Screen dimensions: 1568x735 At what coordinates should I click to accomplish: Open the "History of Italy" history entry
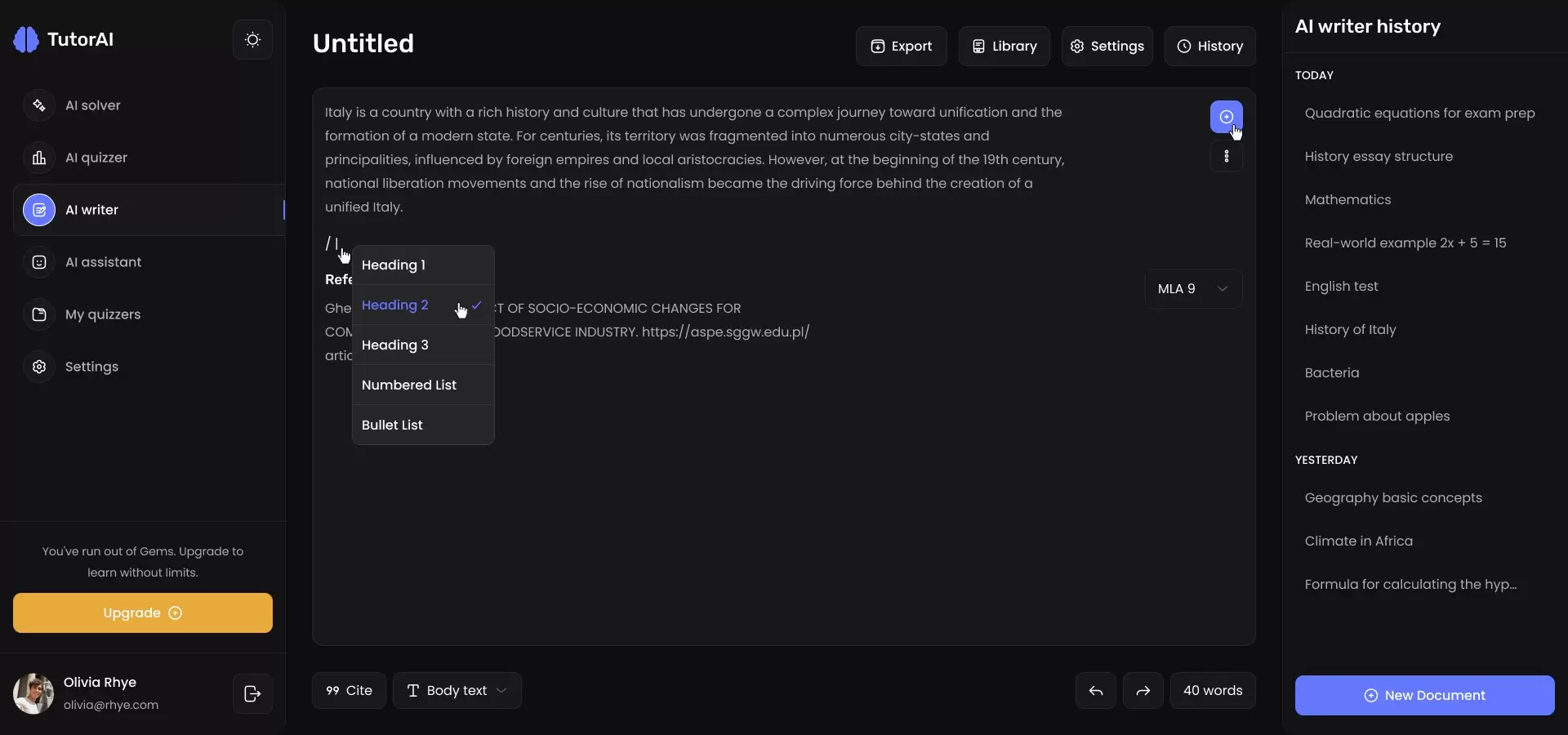click(x=1350, y=330)
